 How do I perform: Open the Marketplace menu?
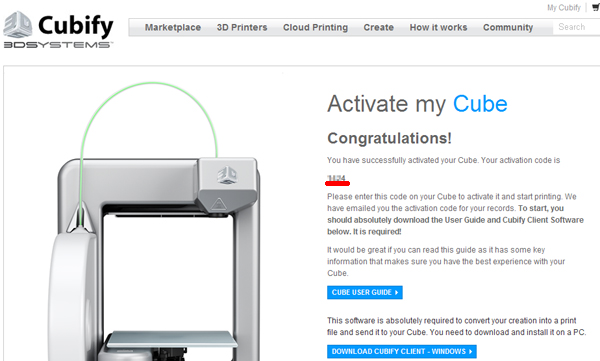tap(173, 28)
